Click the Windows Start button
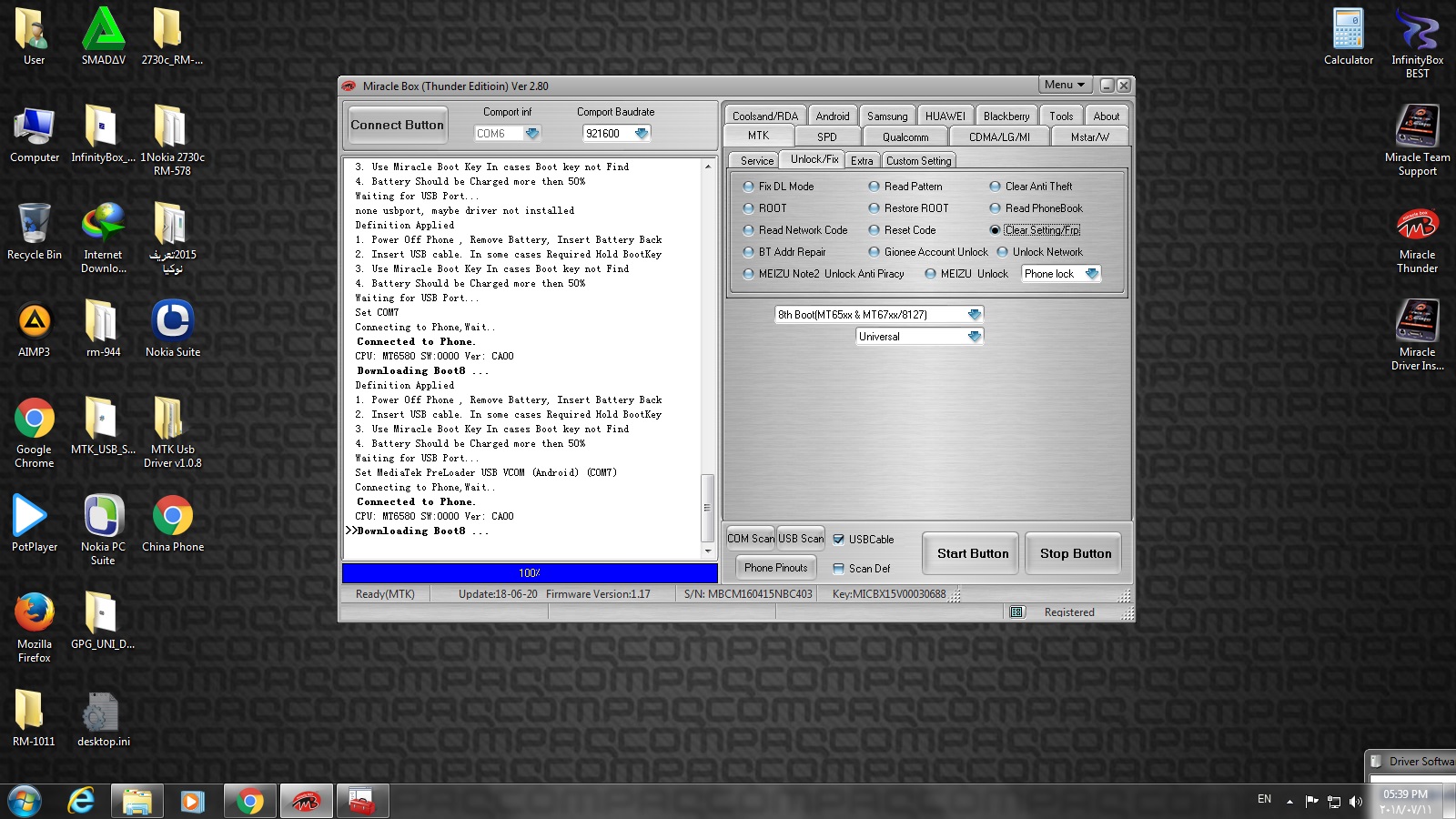The image size is (1456, 819). point(25,801)
